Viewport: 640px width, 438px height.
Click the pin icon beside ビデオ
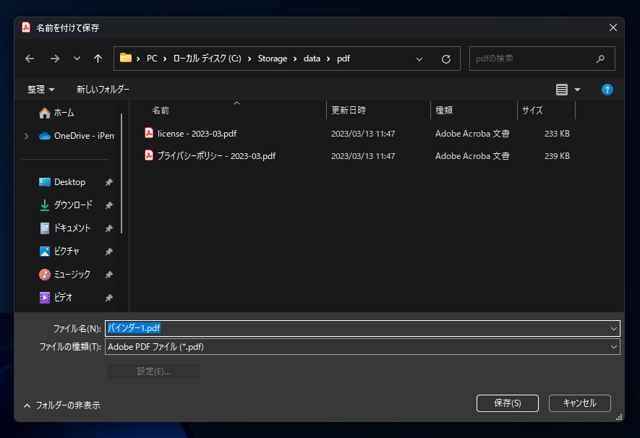109,298
